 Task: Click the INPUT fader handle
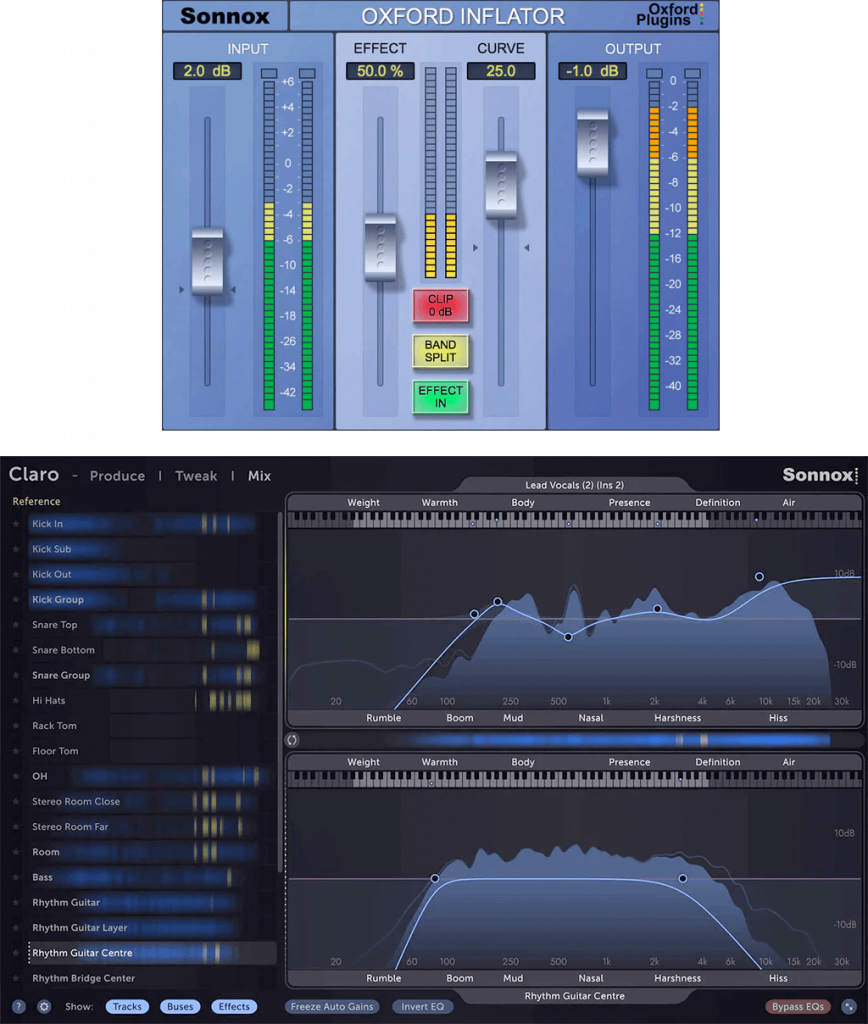coord(208,261)
